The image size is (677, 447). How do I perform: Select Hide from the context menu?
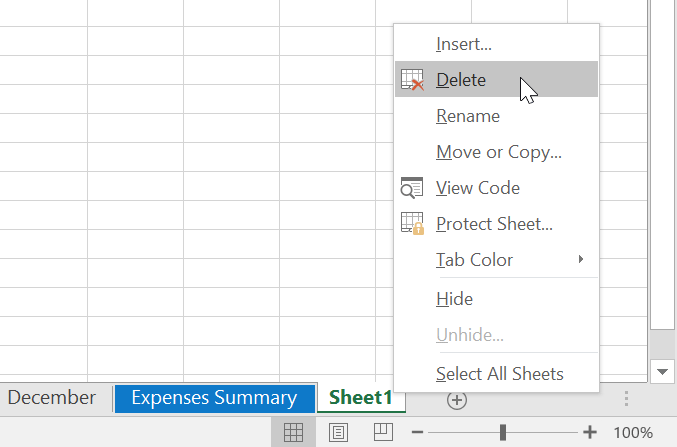455,299
